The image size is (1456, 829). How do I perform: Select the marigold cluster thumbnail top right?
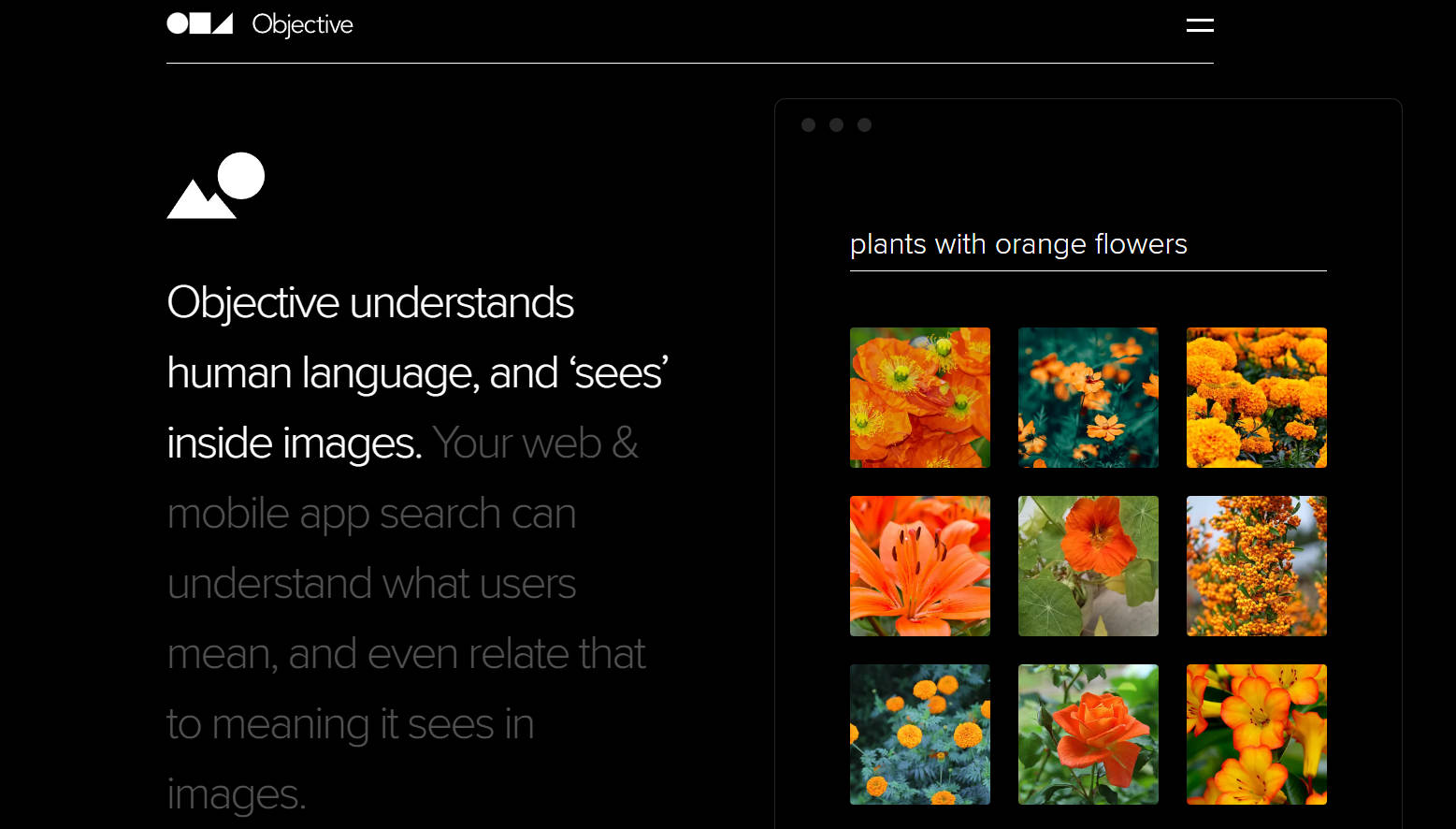pos(1256,397)
